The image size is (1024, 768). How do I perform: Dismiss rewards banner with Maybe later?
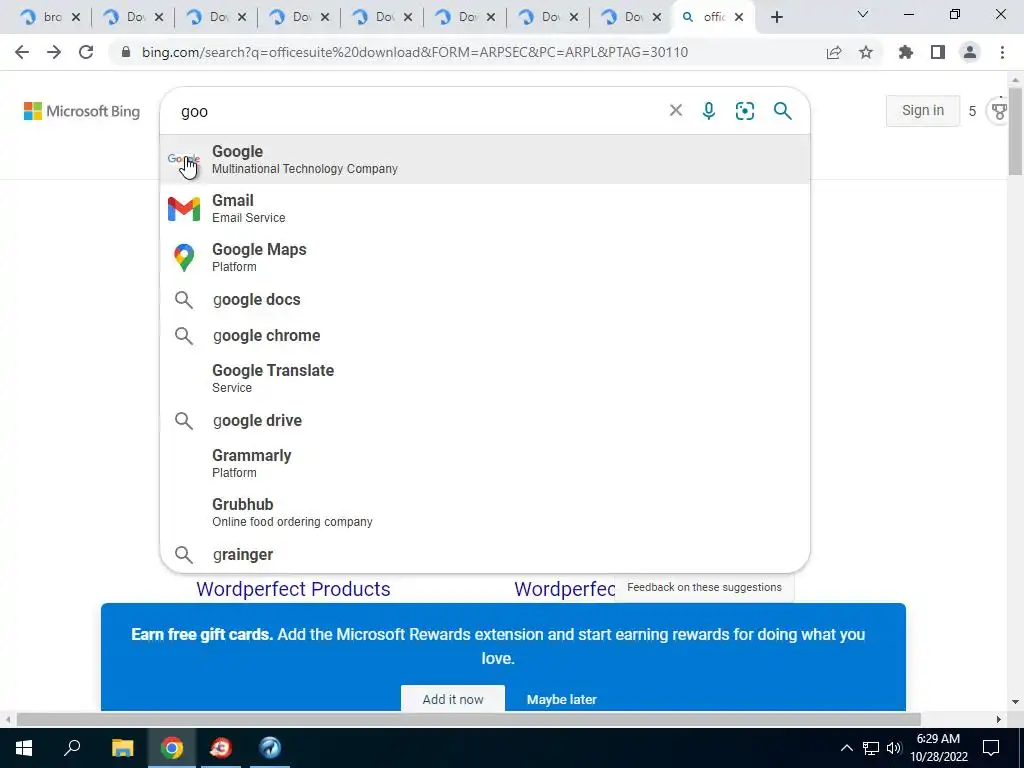(x=562, y=699)
